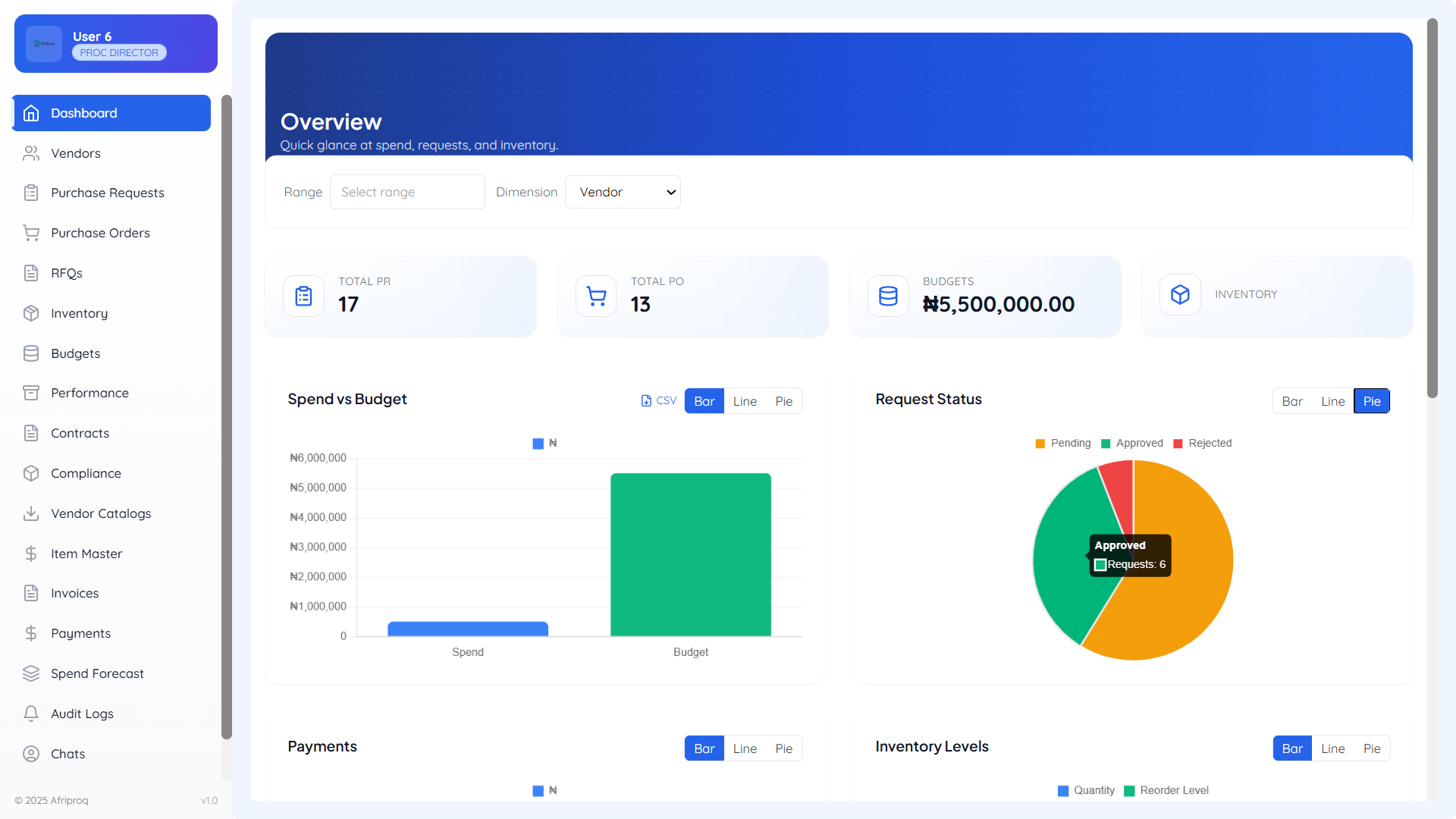The height and width of the screenshot is (819, 1456).
Task: Switch Spend vs Budget to Line view
Action: (x=745, y=401)
